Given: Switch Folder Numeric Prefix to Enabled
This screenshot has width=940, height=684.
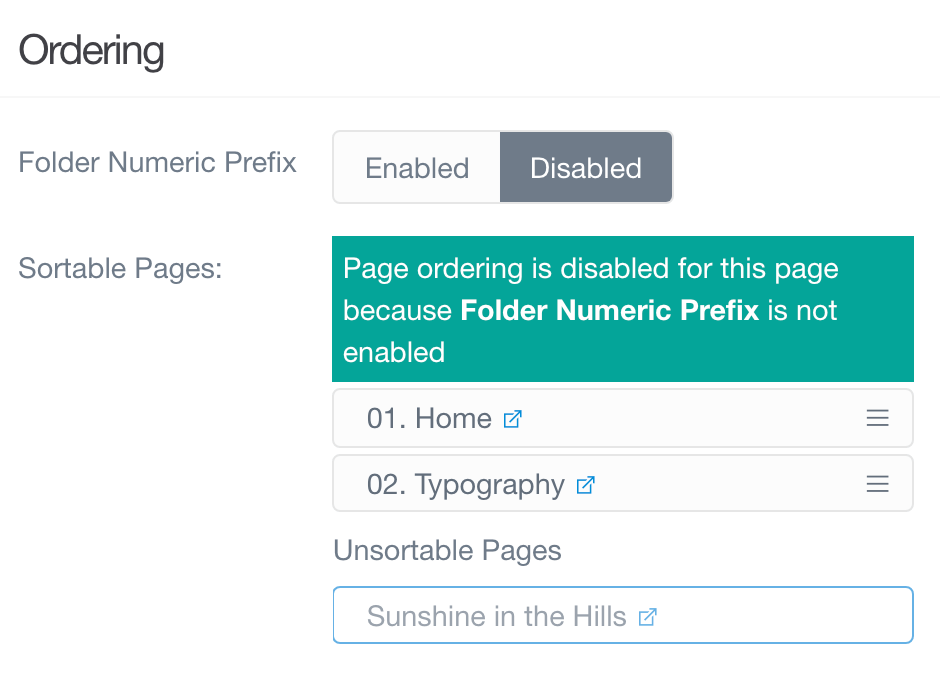Looking at the screenshot, I should (x=417, y=167).
